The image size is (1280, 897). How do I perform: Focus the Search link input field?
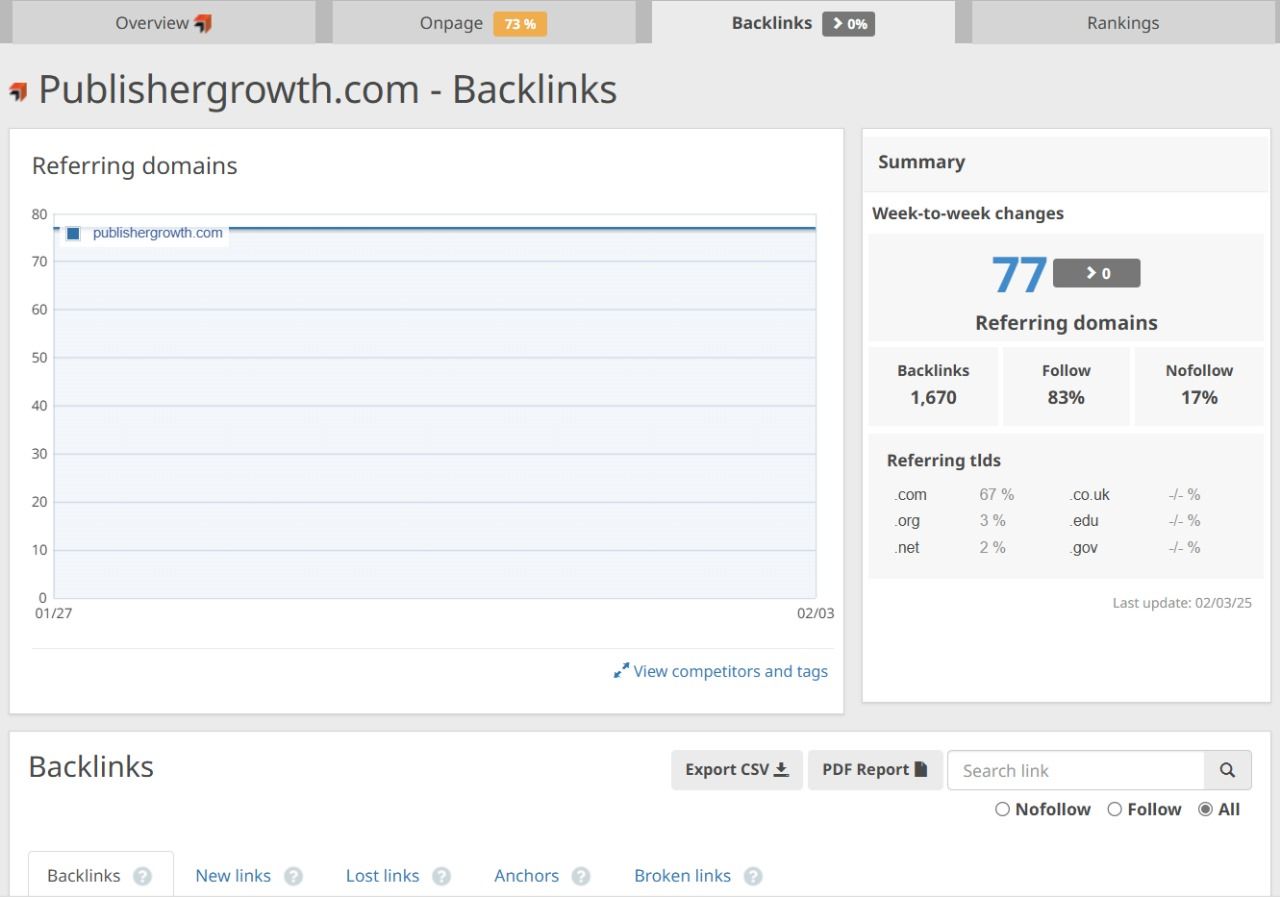coord(1076,771)
